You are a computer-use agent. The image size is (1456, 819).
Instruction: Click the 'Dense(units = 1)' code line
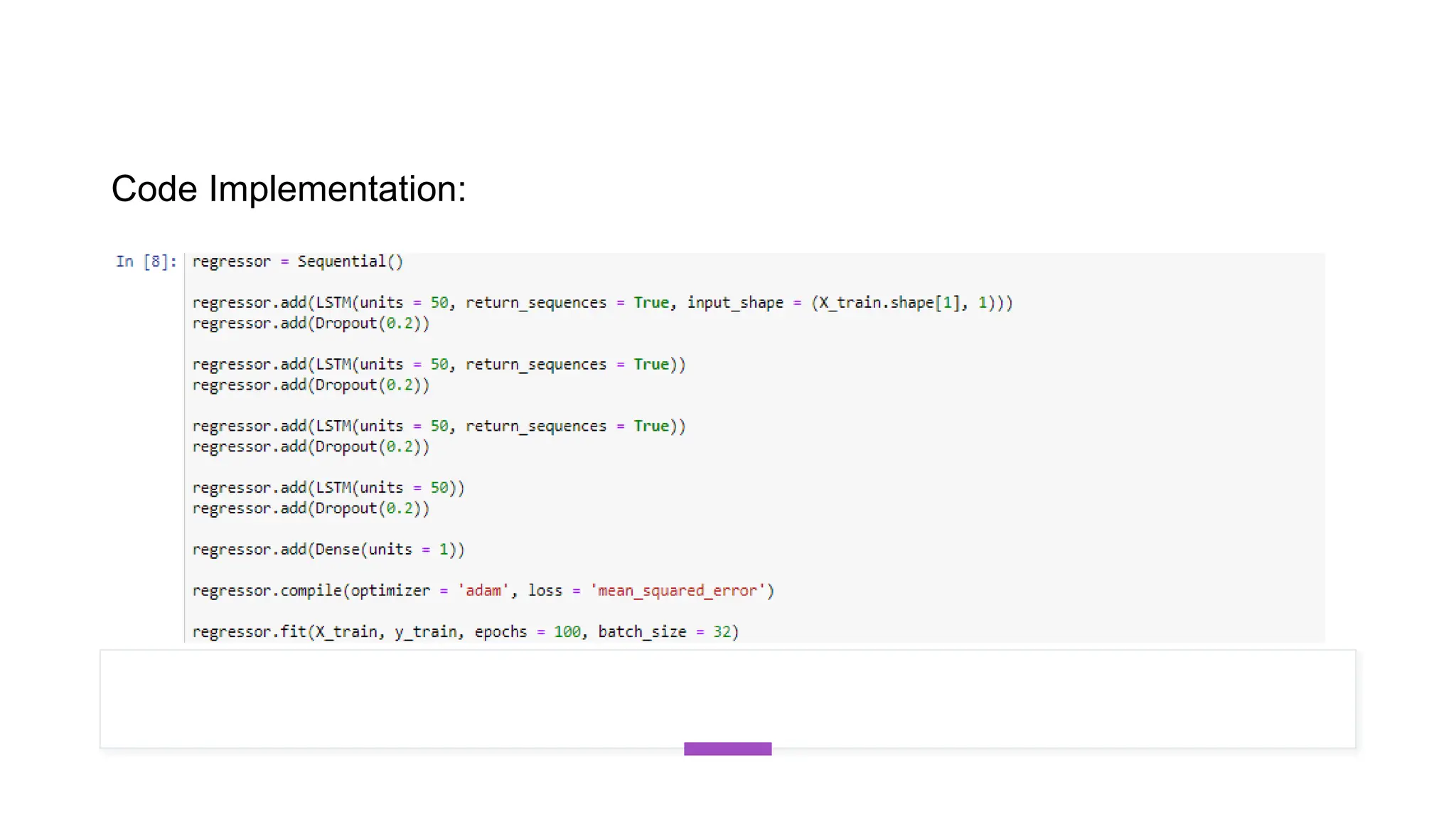328,550
